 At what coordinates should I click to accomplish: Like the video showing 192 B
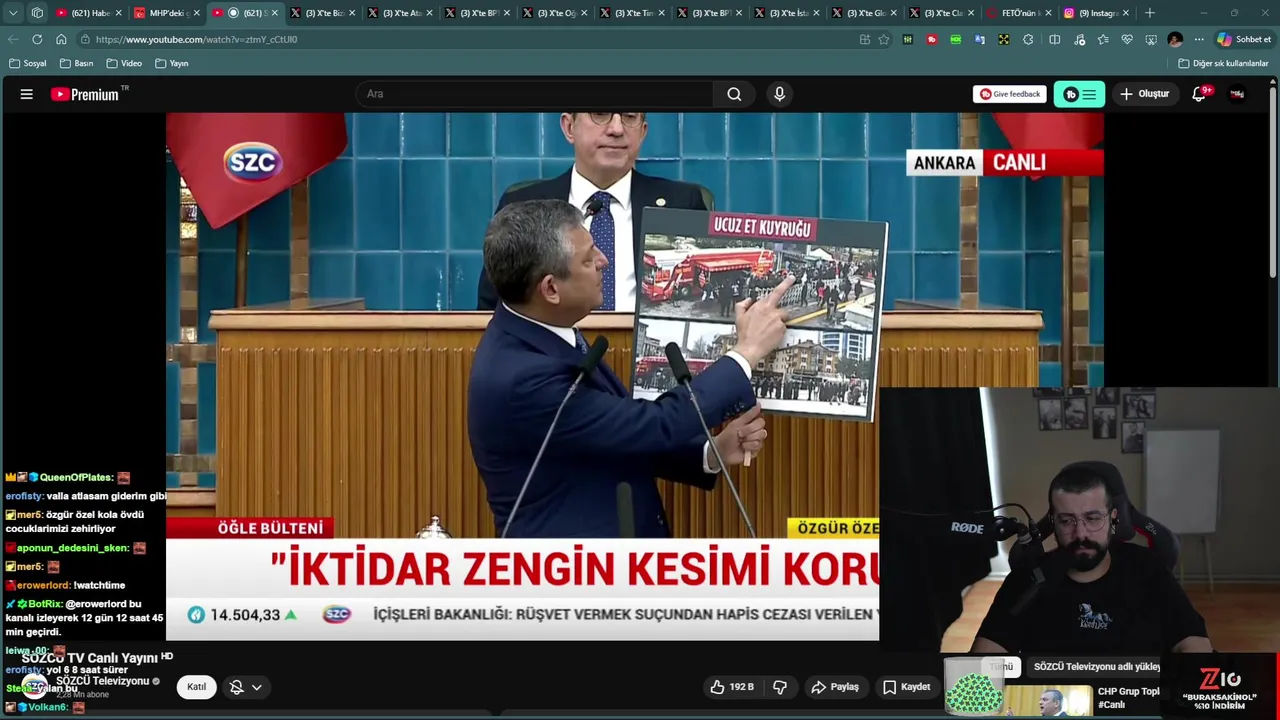pos(732,687)
